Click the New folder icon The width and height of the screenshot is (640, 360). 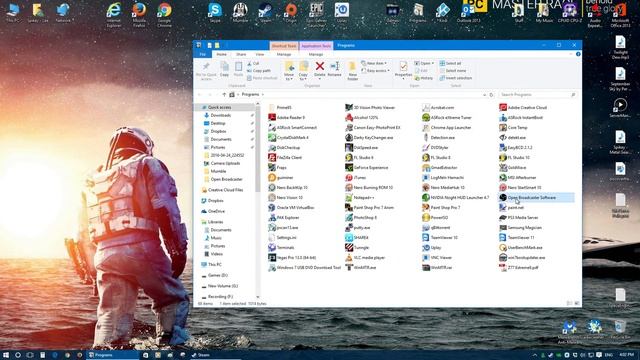click(x=352, y=67)
